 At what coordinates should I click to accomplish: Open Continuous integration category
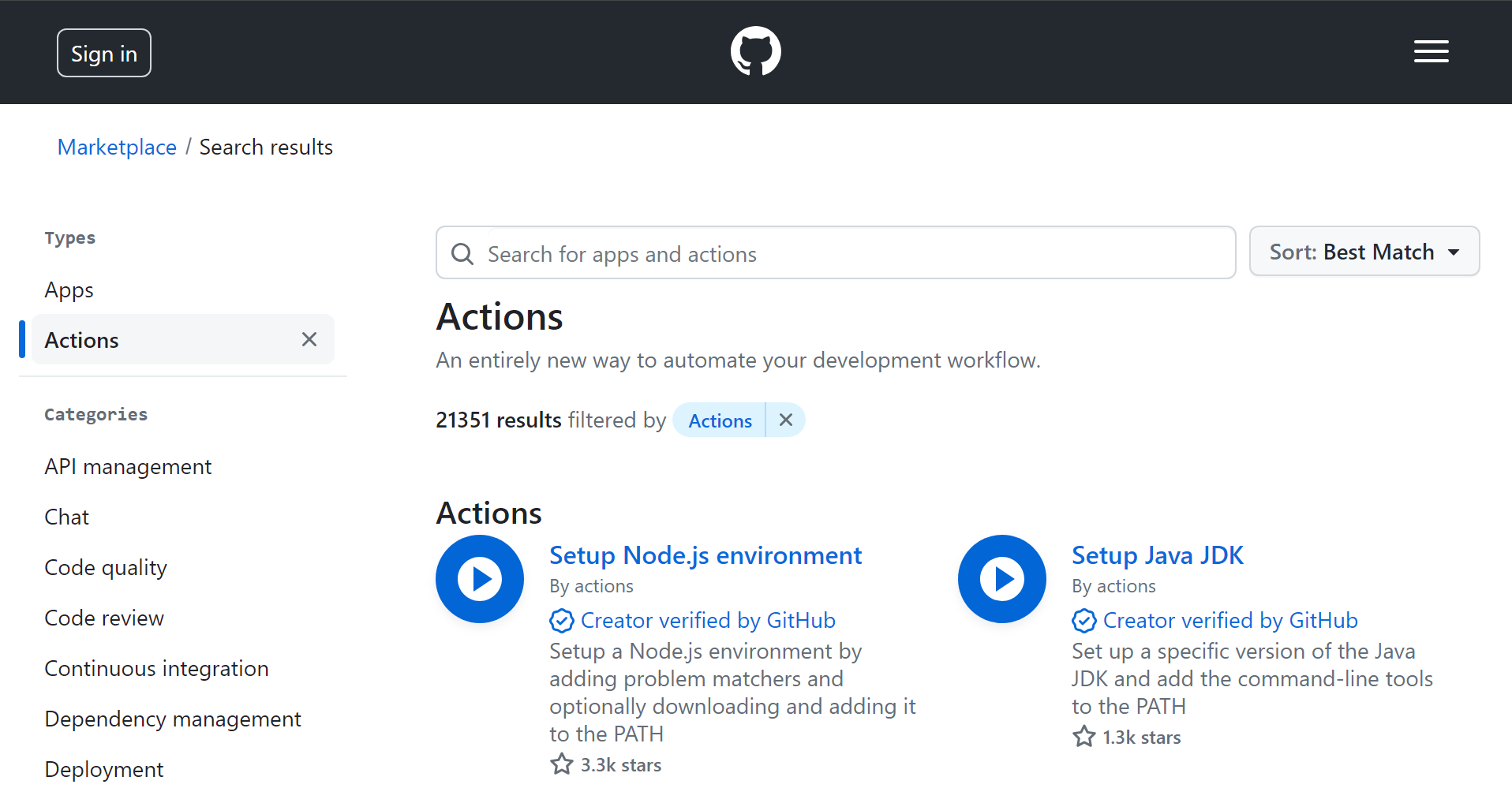(x=156, y=669)
